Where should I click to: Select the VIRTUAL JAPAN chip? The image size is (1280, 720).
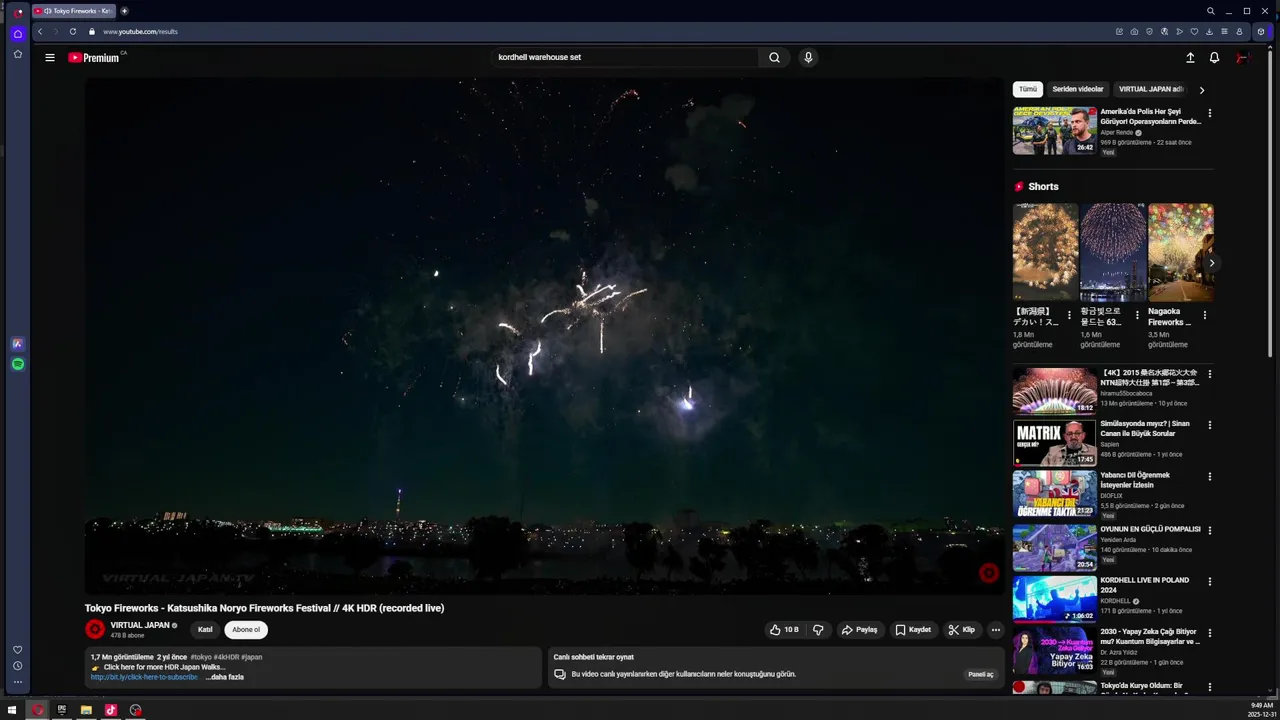(1151, 89)
